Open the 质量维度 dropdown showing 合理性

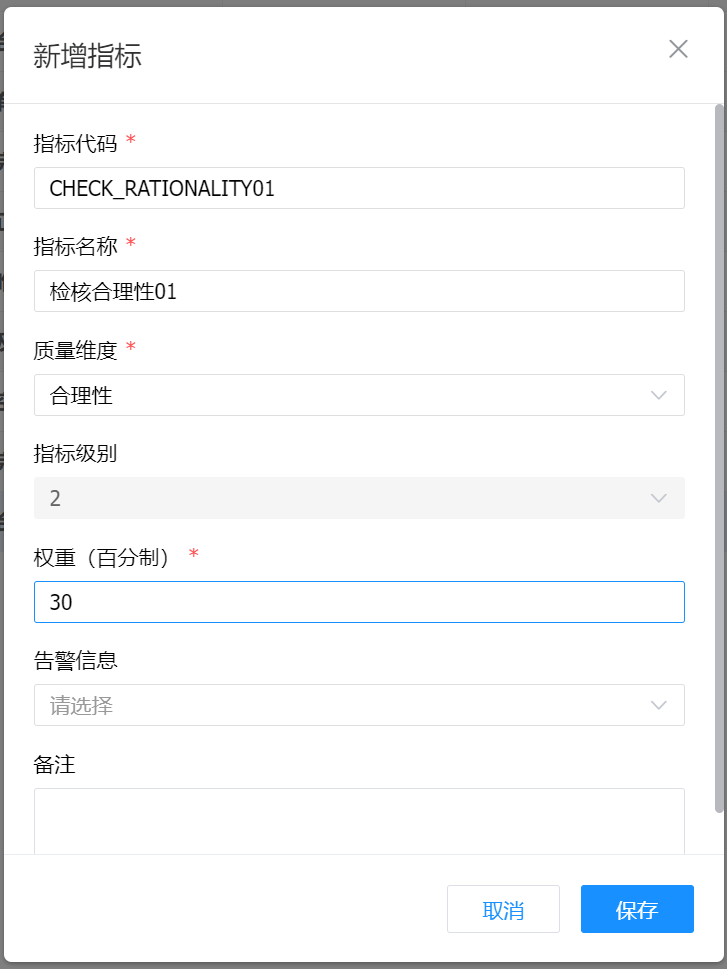(x=340, y=395)
